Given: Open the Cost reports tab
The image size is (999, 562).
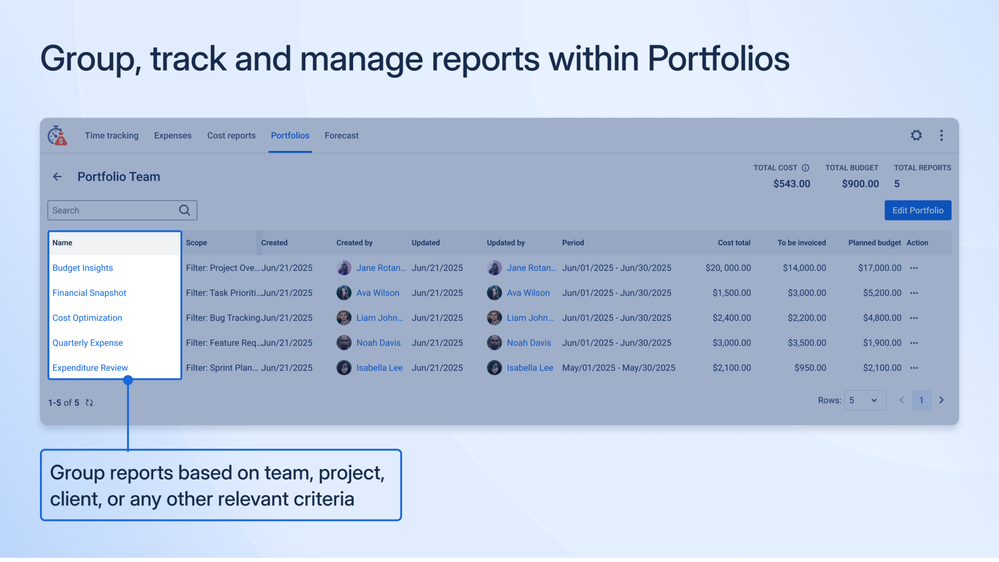Looking at the screenshot, I should point(231,136).
